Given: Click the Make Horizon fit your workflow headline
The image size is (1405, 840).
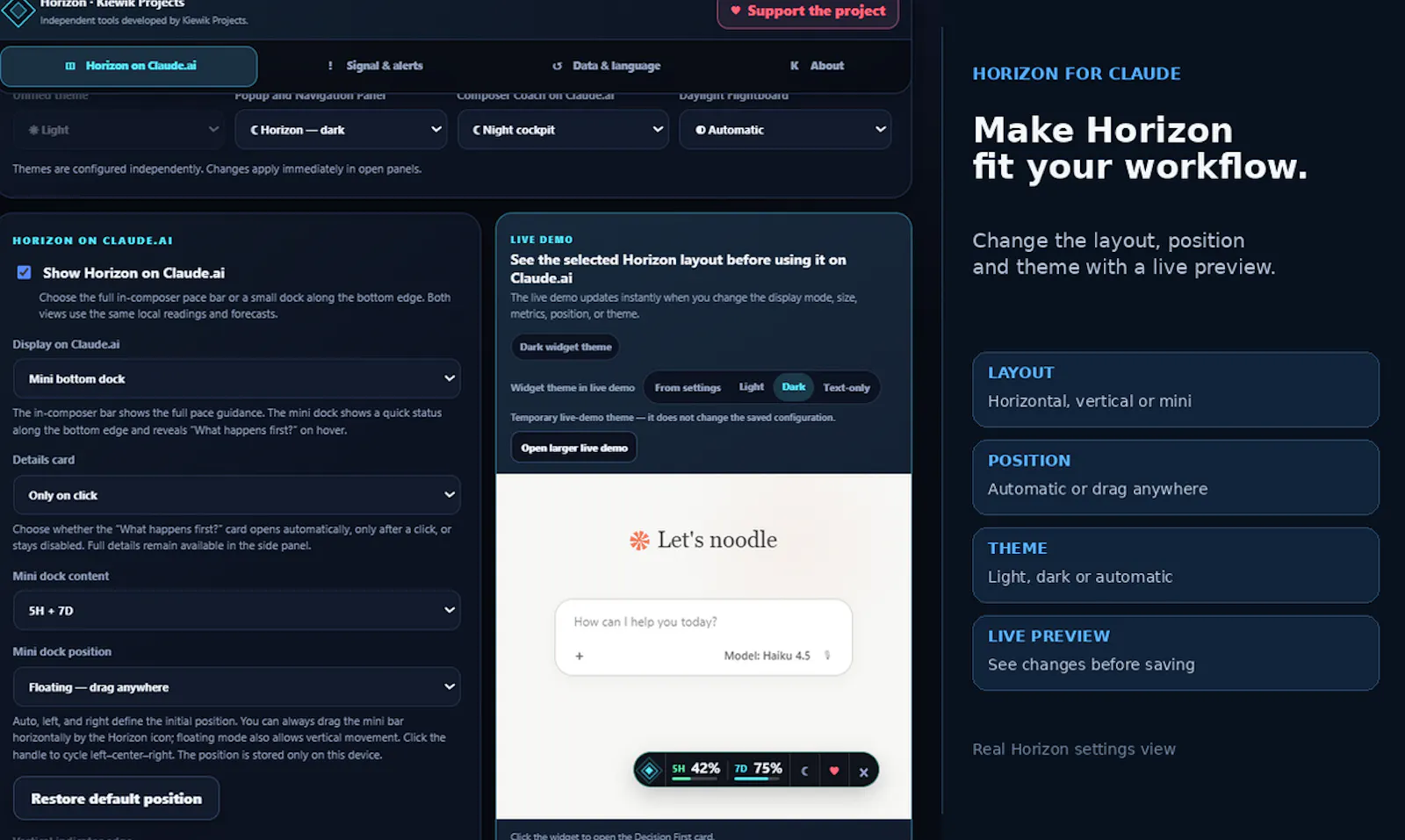Looking at the screenshot, I should pos(1140,148).
